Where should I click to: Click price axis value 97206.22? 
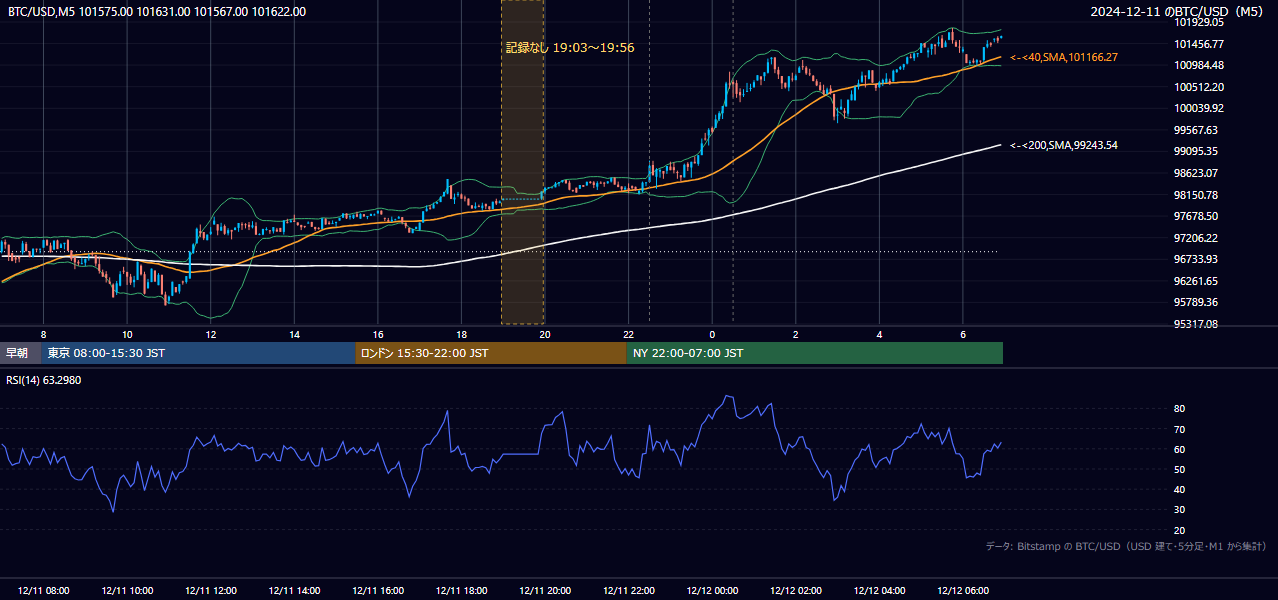pyautogui.click(x=1195, y=238)
